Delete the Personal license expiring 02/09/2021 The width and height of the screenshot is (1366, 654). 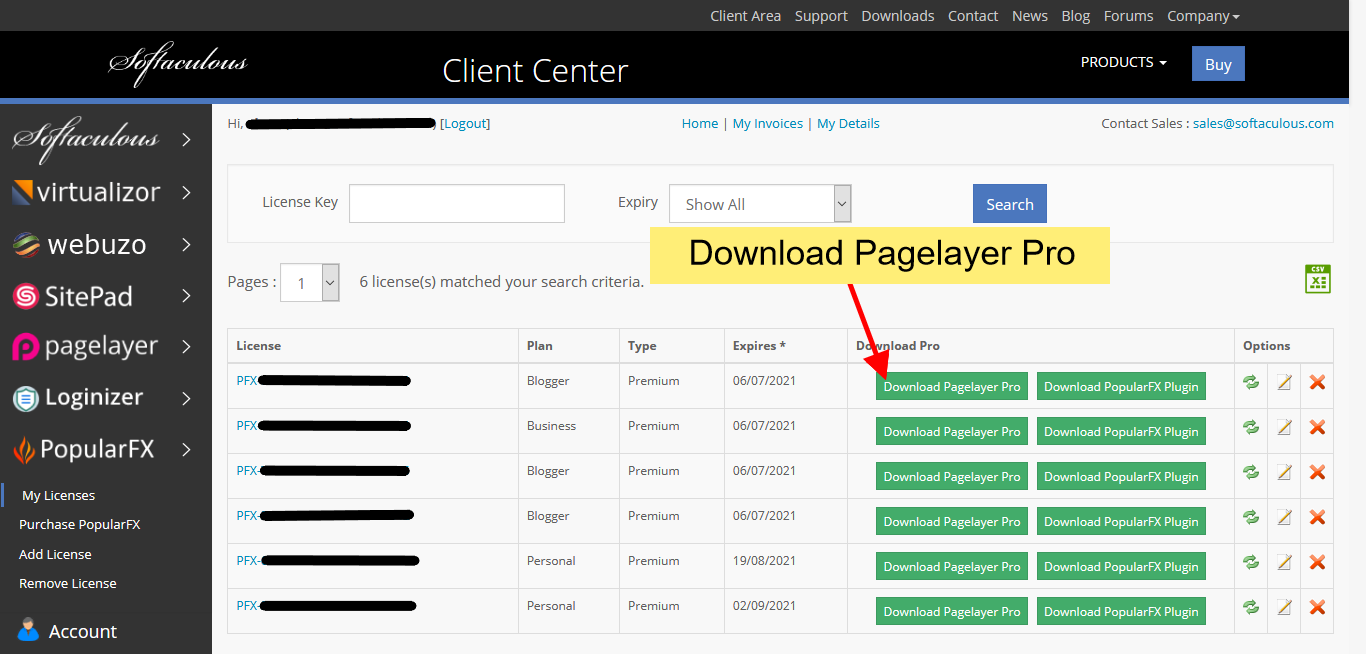(1317, 607)
